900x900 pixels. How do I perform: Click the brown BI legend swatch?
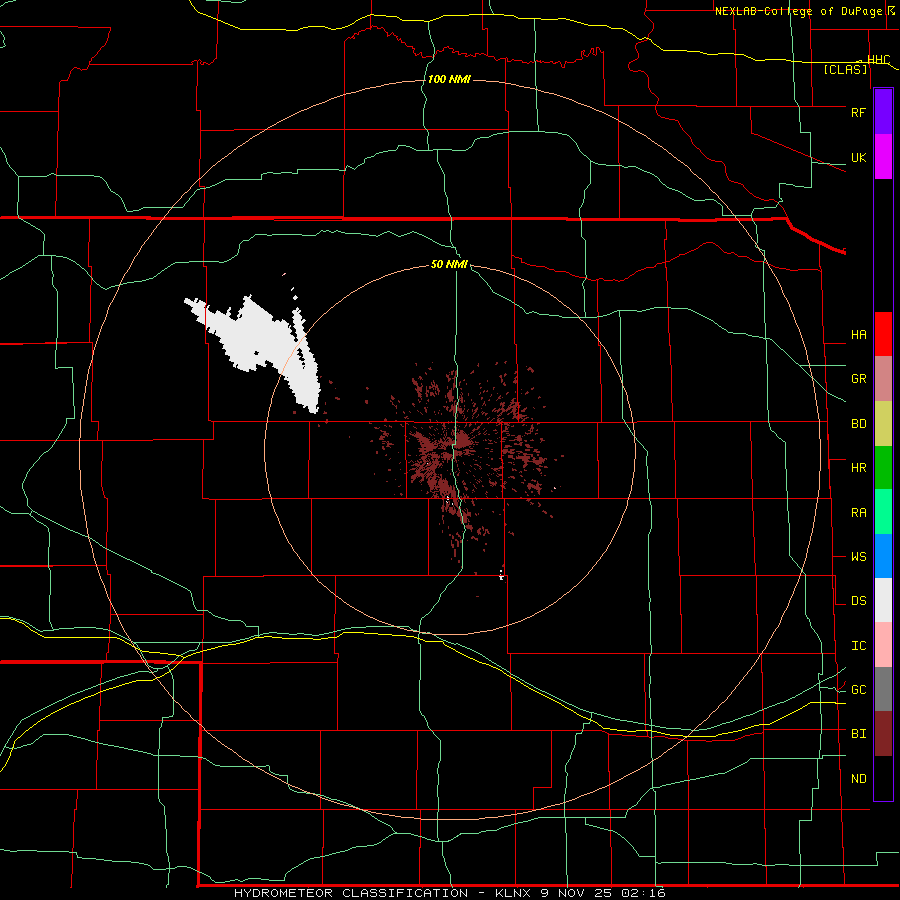point(883,734)
